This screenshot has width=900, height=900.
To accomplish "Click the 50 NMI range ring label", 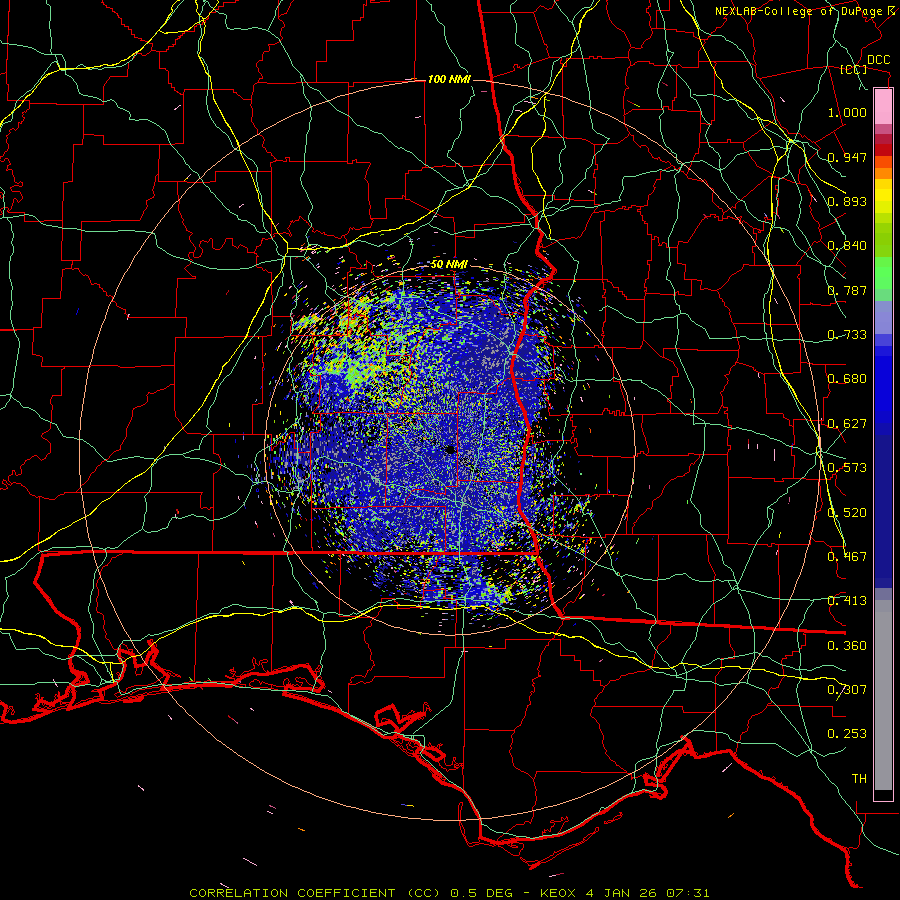I will (x=449, y=265).
